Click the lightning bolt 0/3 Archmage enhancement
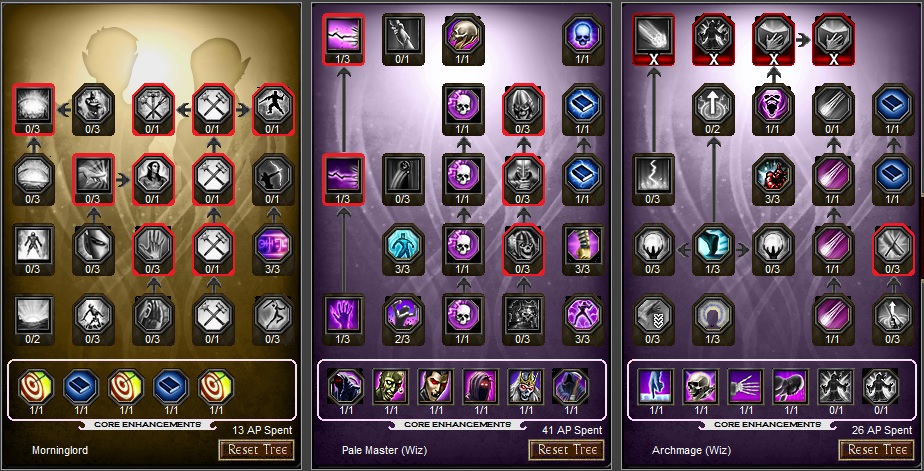Viewport: 924px width, 471px height. coord(653,174)
